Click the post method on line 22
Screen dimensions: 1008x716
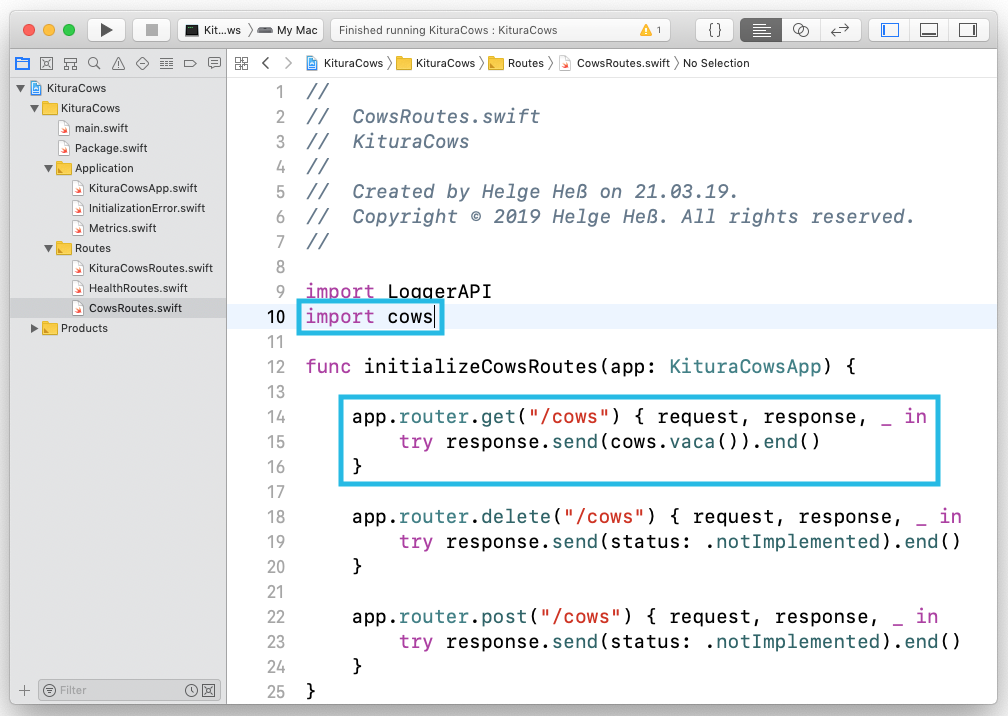coord(504,617)
